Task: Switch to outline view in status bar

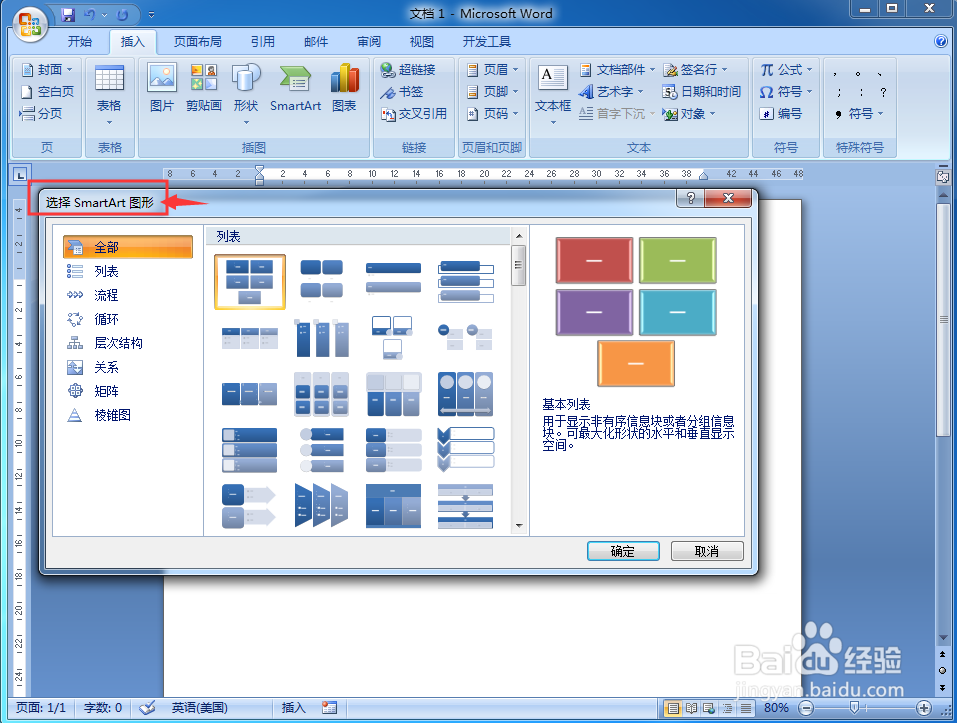Action: (728, 708)
